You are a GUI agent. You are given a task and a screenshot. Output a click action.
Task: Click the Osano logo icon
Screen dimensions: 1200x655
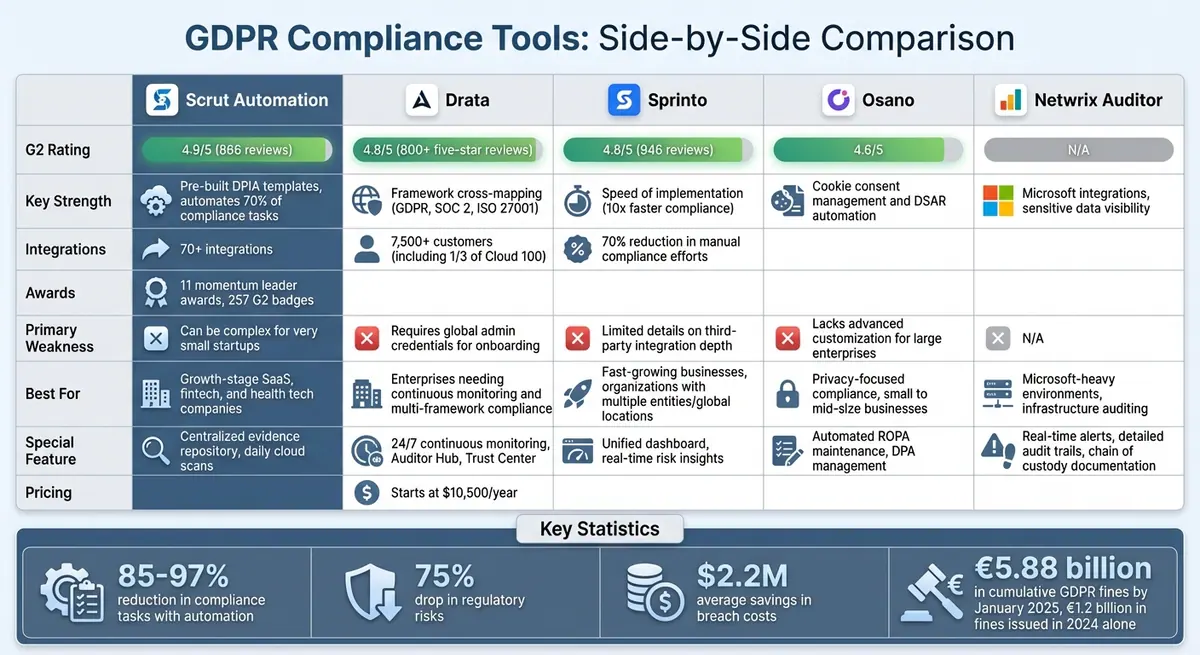click(837, 100)
